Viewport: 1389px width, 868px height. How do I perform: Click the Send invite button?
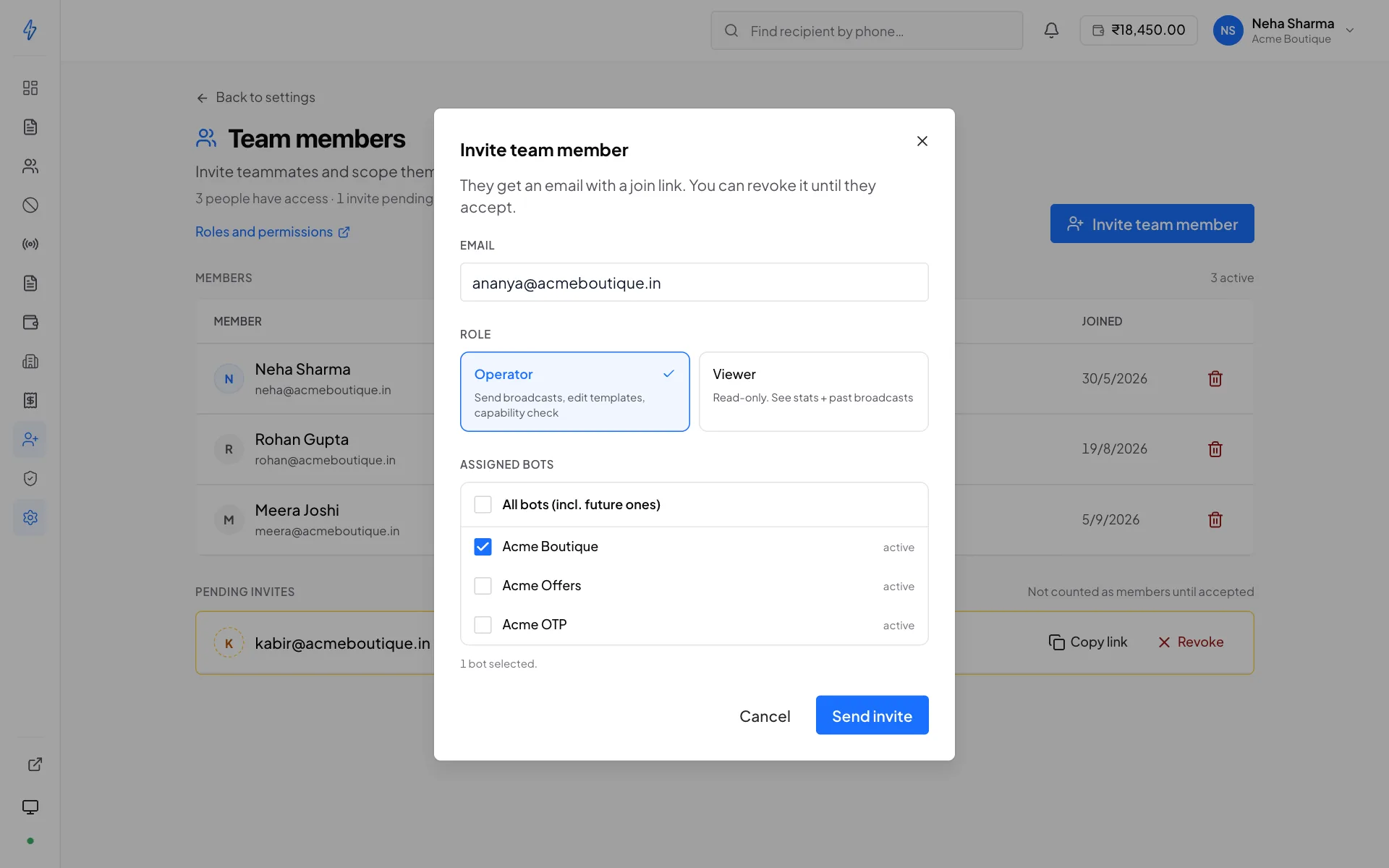(x=872, y=715)
